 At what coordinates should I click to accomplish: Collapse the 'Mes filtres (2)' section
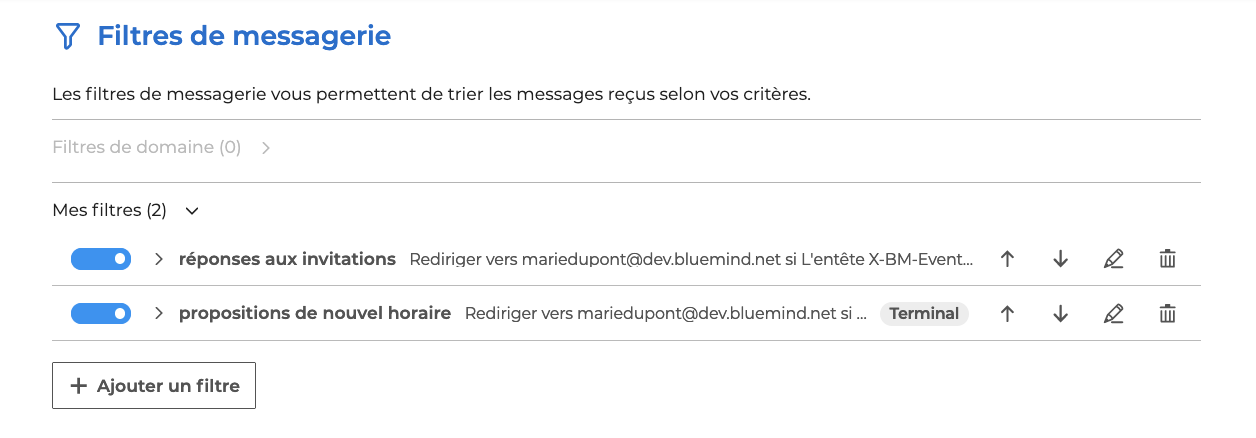point(193,211)
